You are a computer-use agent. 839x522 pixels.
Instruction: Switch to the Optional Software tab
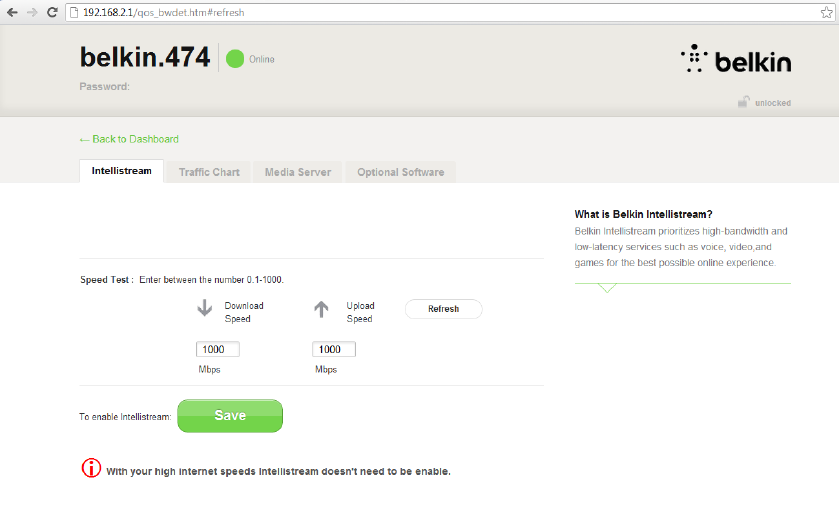401,172
